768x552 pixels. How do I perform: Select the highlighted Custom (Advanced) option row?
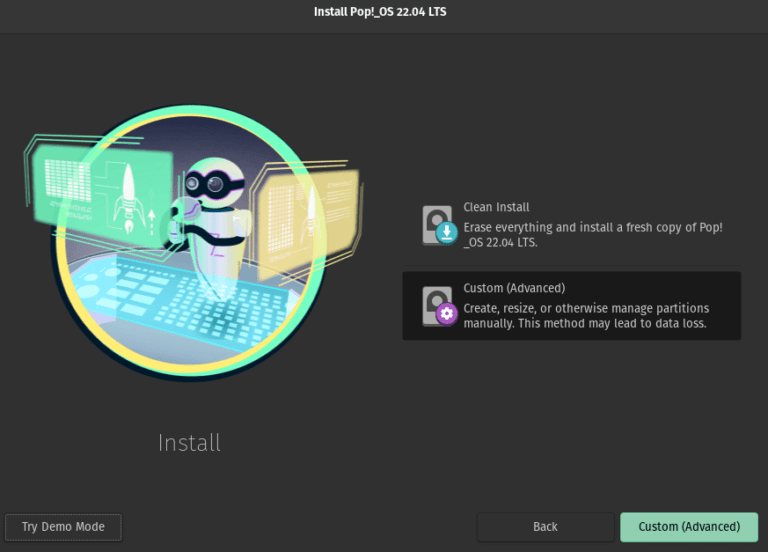tap(571, 306)
